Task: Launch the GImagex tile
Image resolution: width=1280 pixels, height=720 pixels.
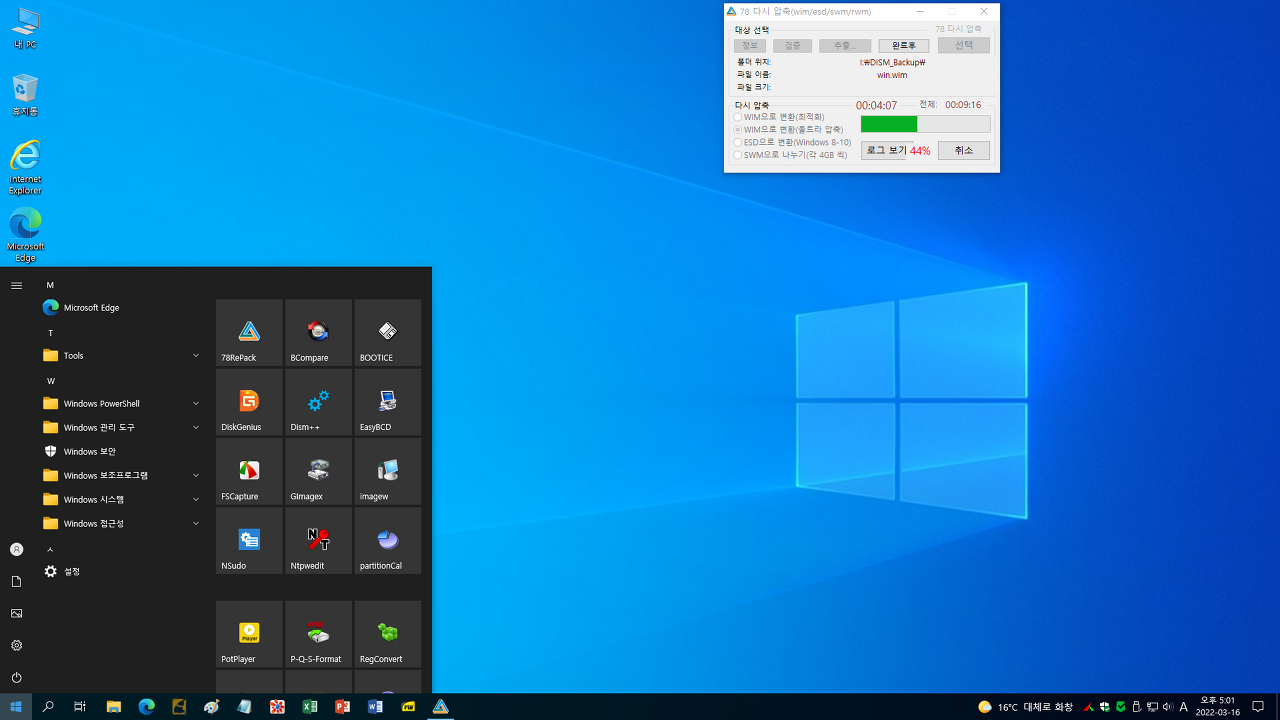Action: (318, 471)
